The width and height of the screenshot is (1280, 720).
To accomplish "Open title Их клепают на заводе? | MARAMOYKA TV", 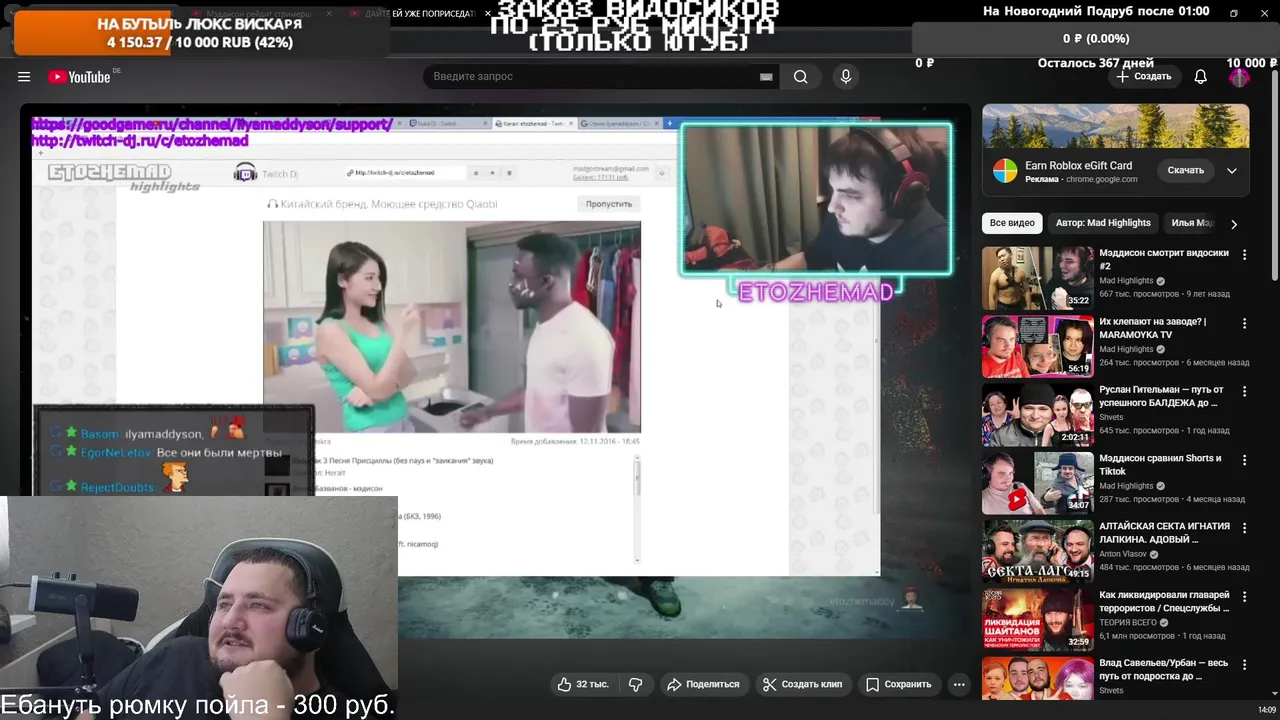I will [x=1153, y=328].
